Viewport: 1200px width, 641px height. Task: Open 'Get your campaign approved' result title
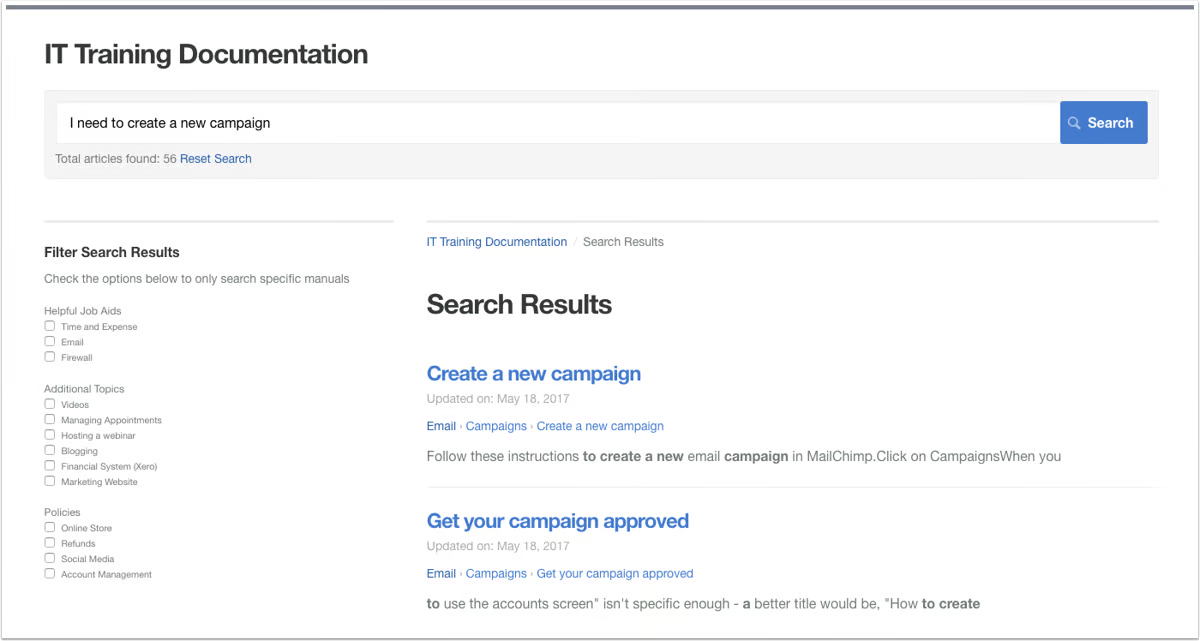point(558,521)
